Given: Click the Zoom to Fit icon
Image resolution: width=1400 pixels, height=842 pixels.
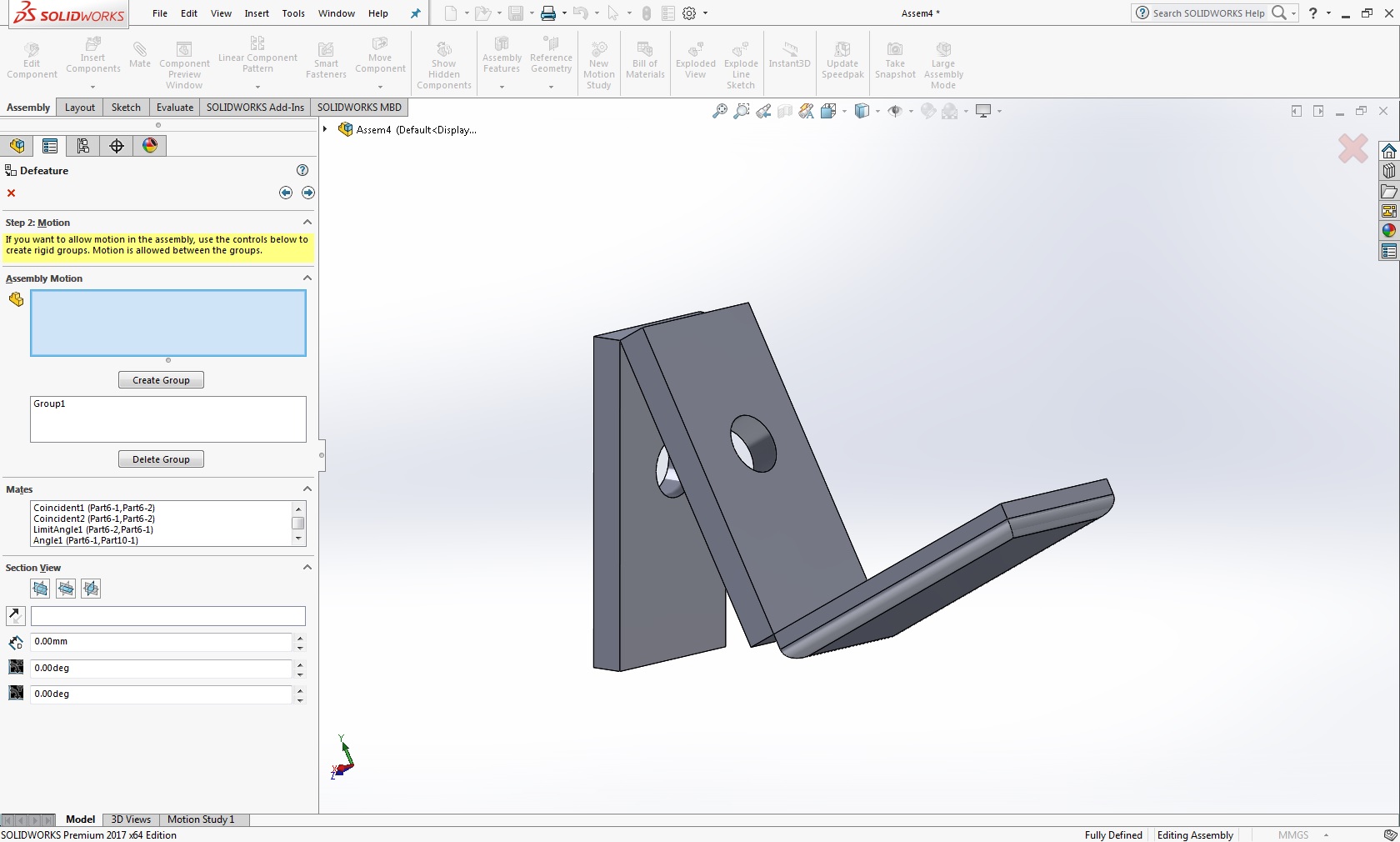Looking at the screenshot, I should click(x=720, y=111).
